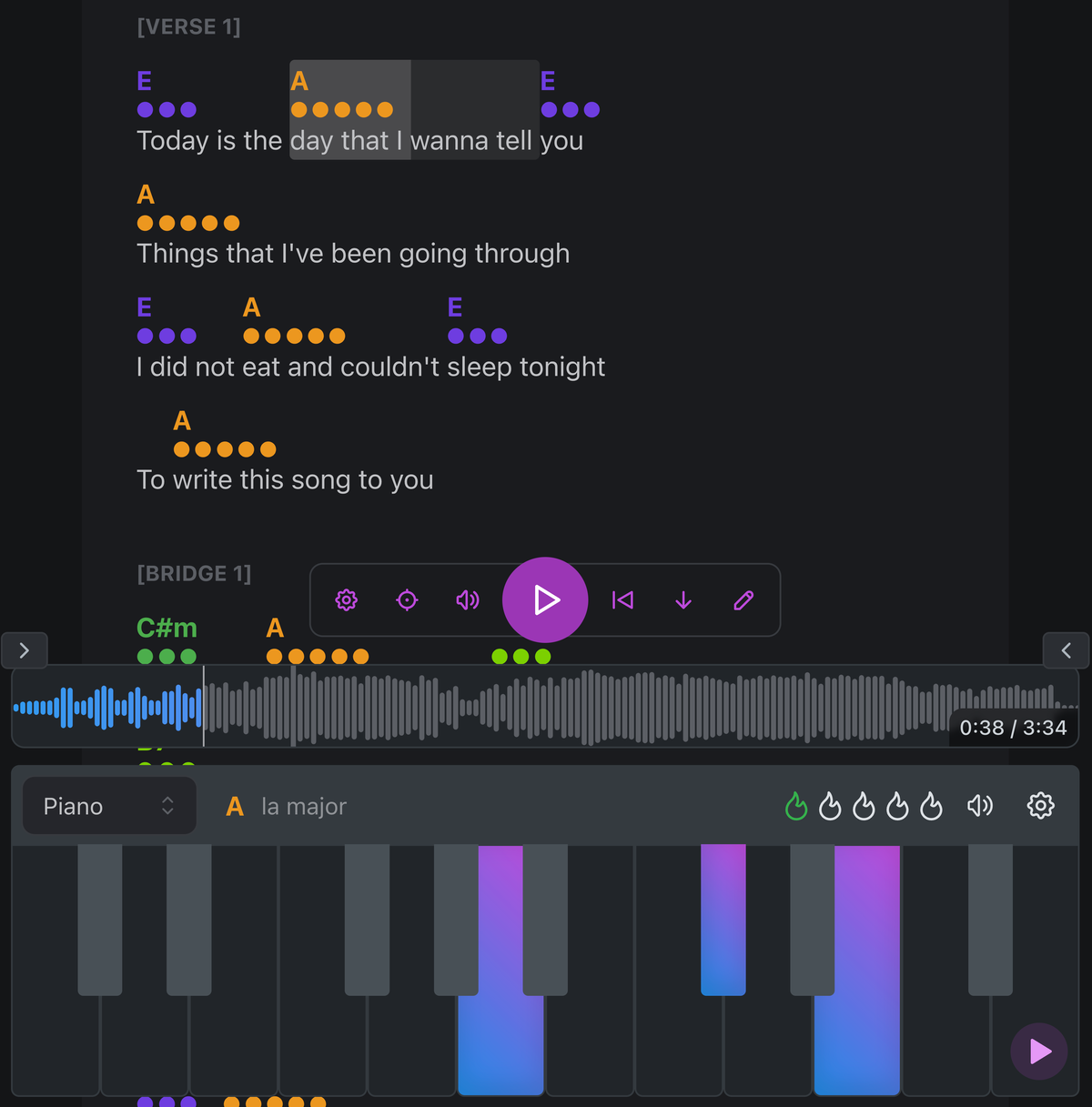This screenshot has width=1092, height=1107.
Task: Open the piano panel settings gear
Action: (1040, 806)
